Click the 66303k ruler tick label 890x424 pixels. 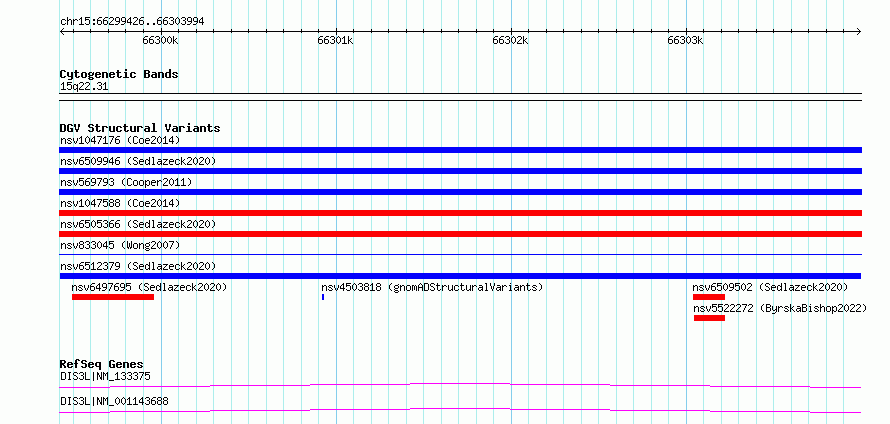(685, 41)
